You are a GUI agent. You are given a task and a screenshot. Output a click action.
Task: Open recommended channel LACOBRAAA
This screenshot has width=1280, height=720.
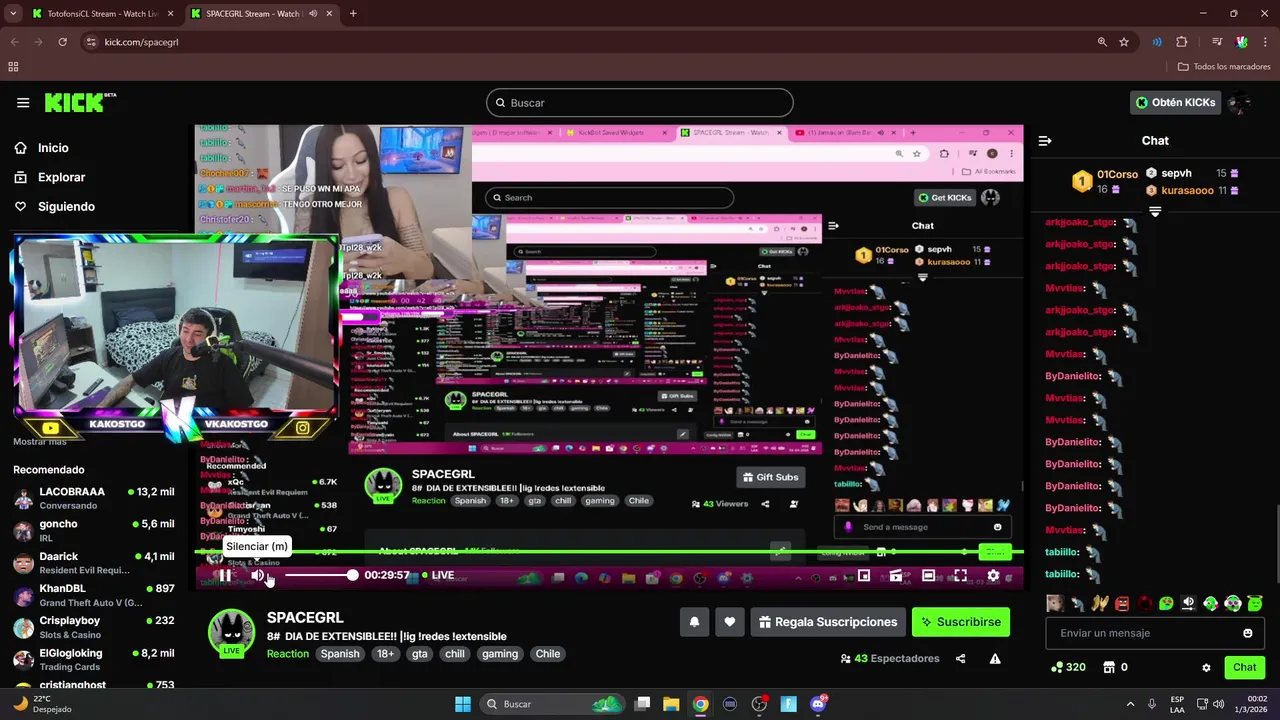tap(95, 498)
